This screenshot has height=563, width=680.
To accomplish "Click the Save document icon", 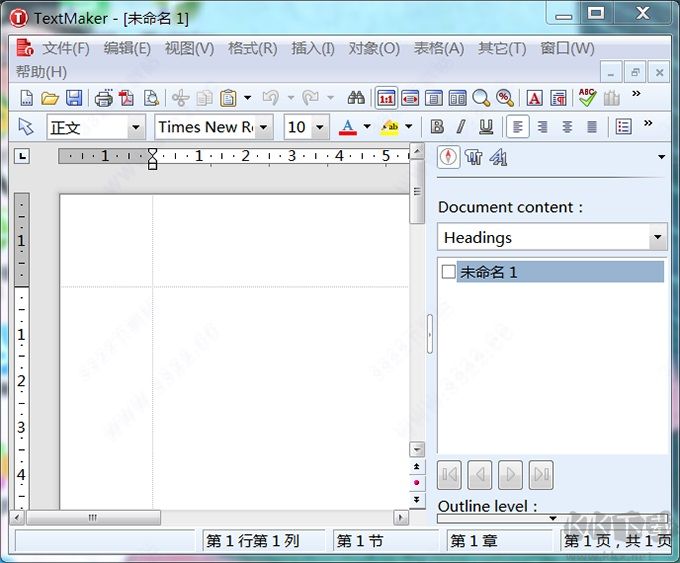I will (74, 98).
